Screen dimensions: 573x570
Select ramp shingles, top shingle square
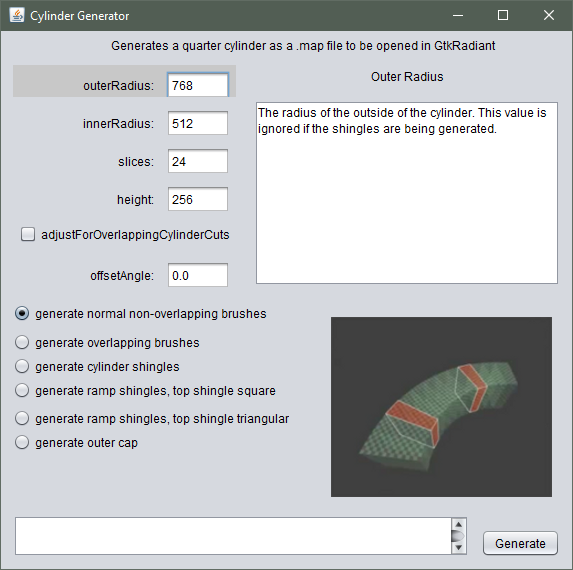[22, 390]
